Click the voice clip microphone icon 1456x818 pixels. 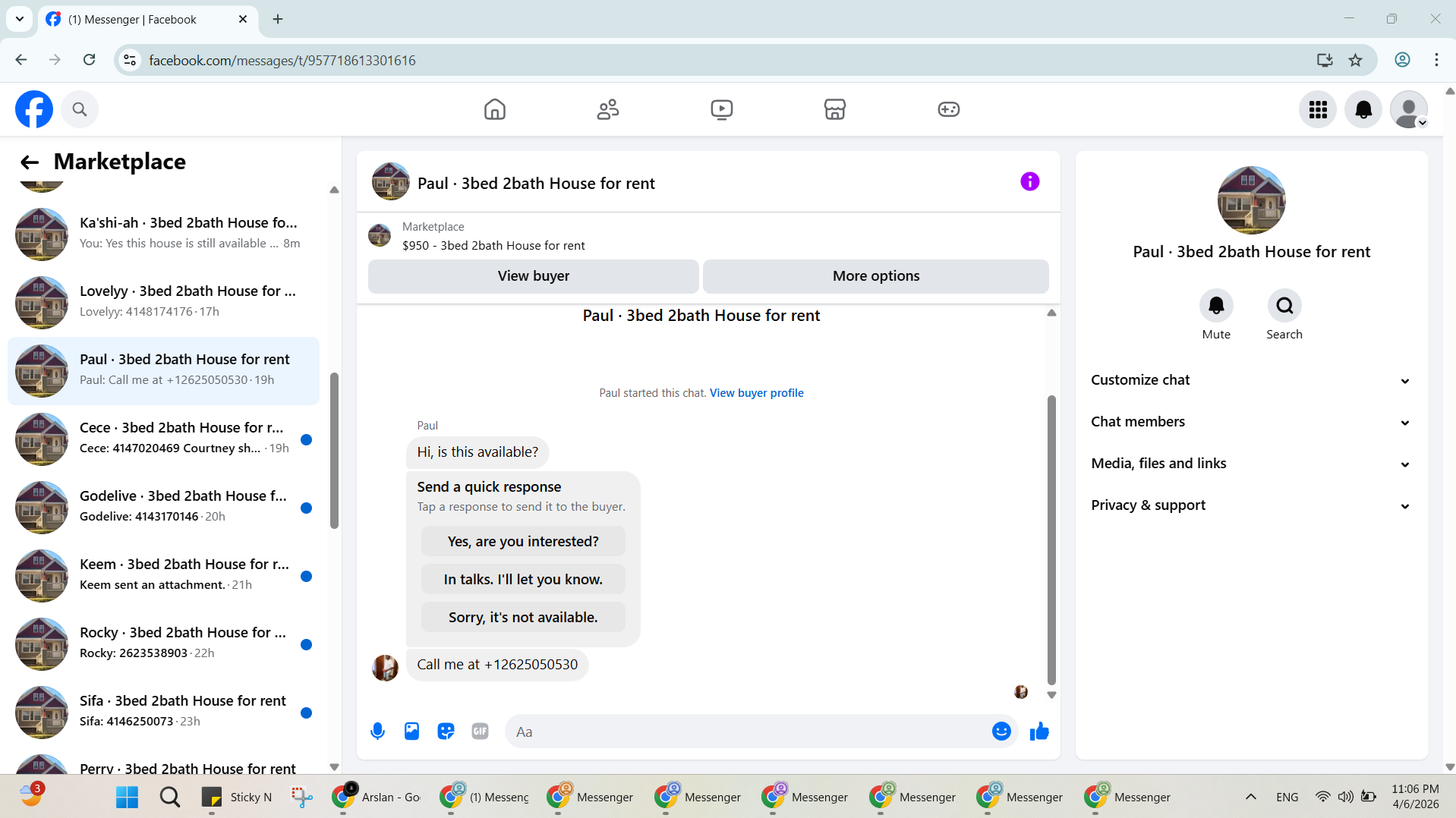tap(377, 731)
